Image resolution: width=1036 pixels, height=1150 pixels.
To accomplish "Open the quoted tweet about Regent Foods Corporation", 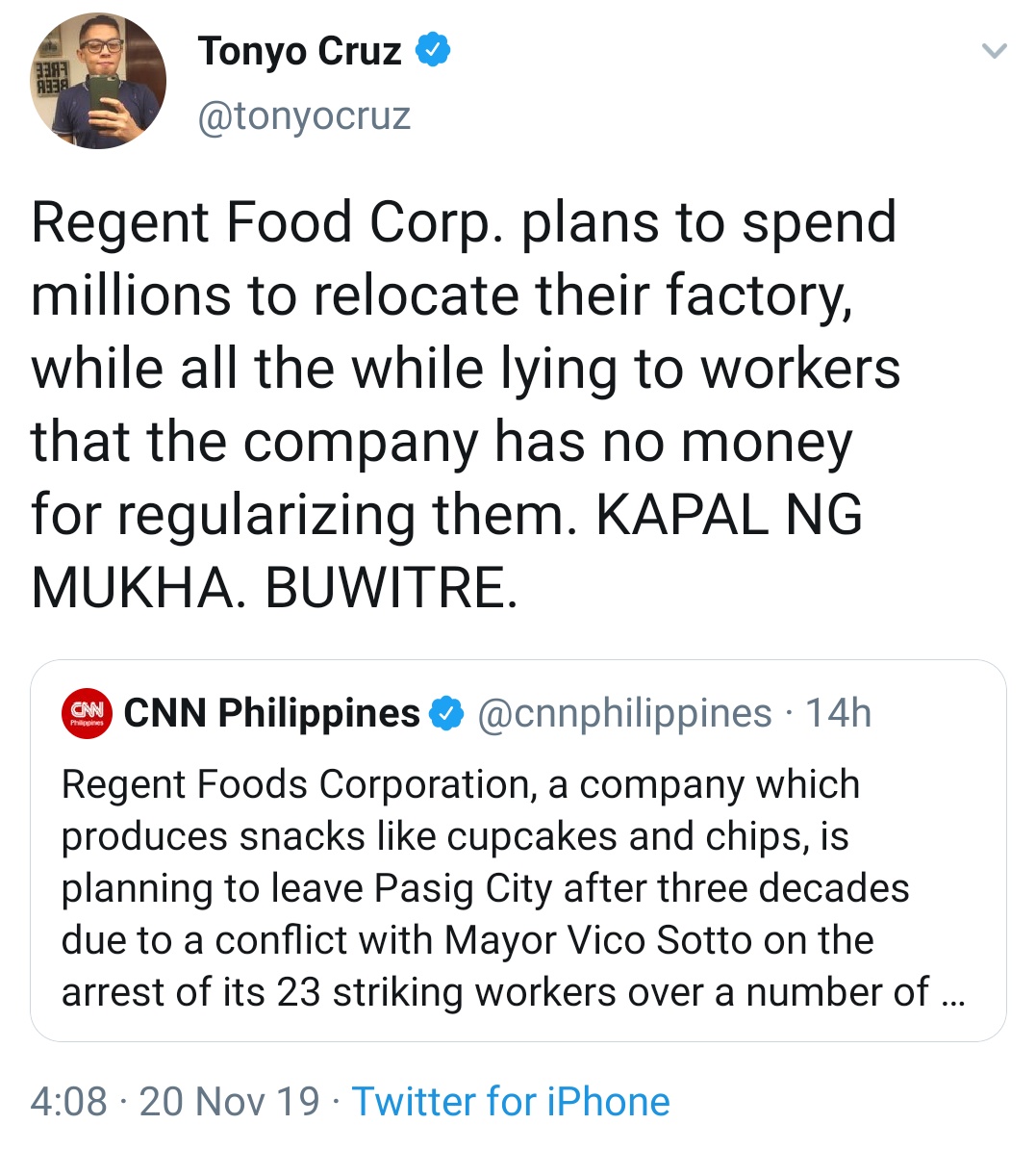I will click(x=518, y=887).
